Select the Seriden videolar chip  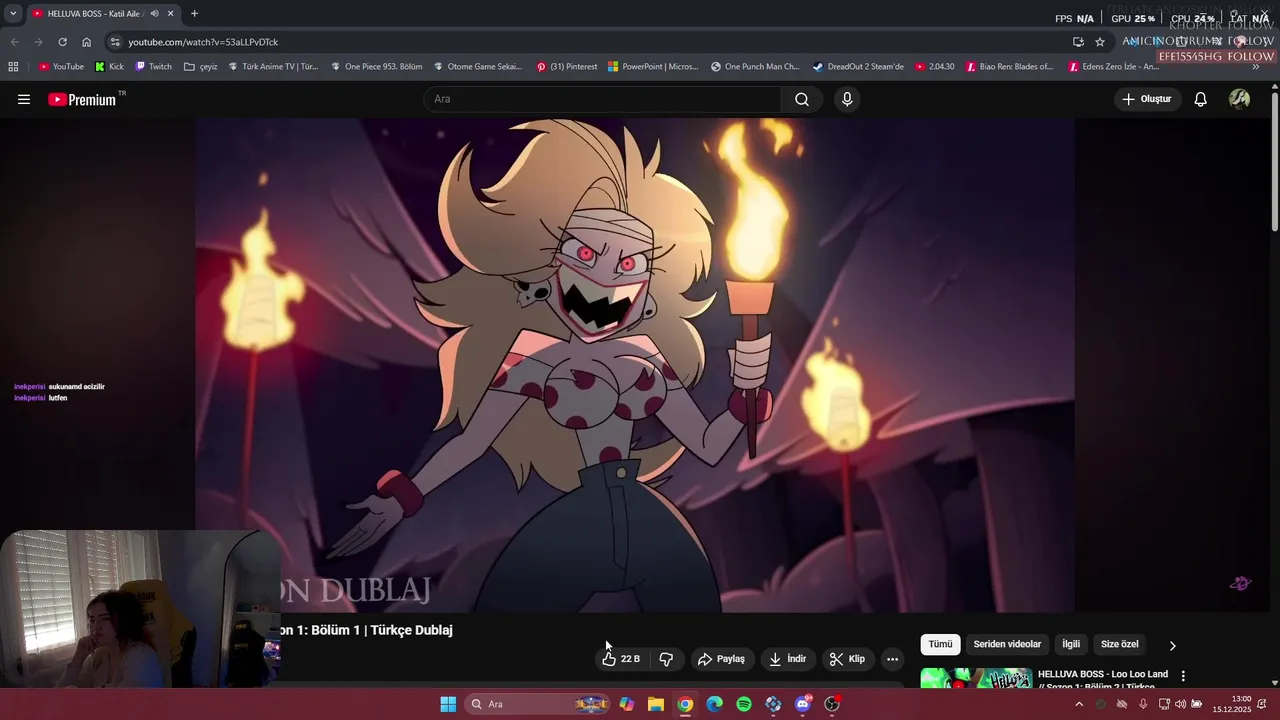[1007, 644]
